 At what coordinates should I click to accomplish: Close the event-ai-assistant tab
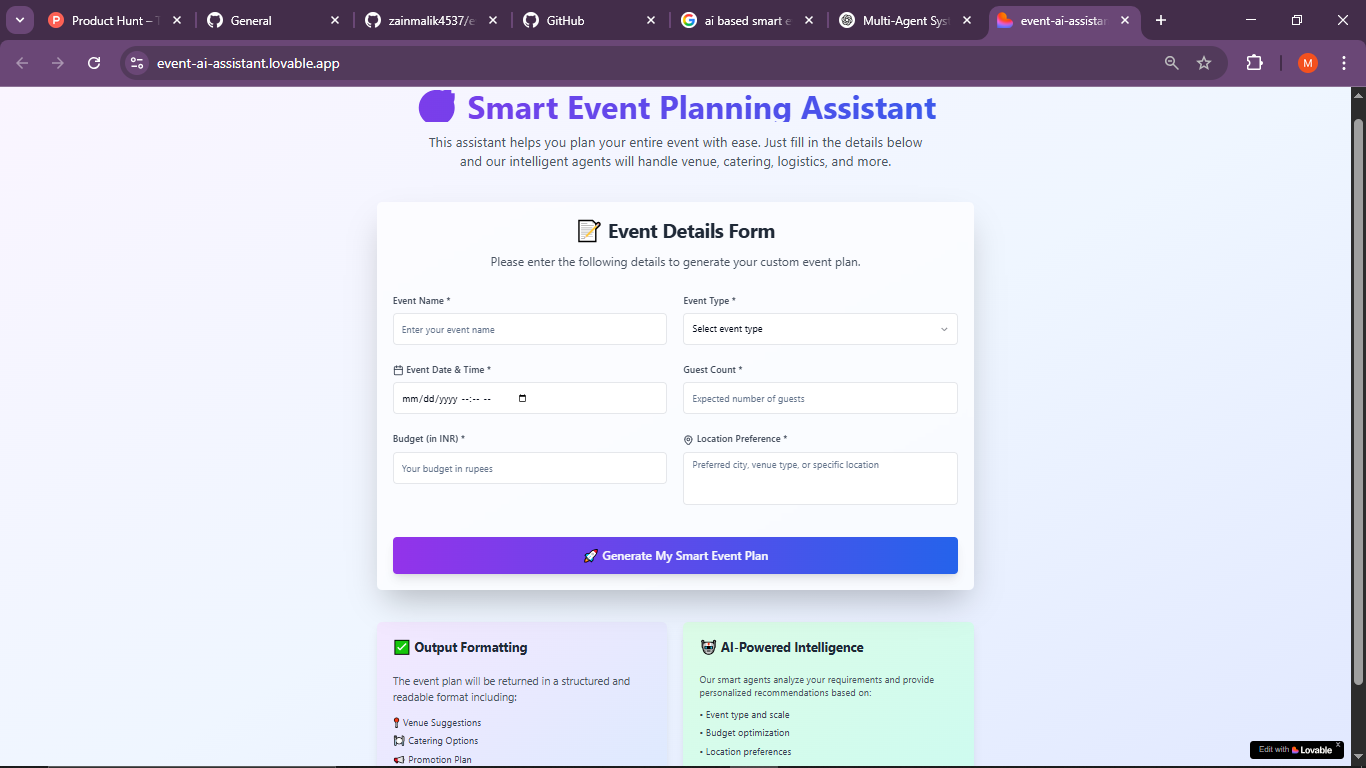(1124, 20)
